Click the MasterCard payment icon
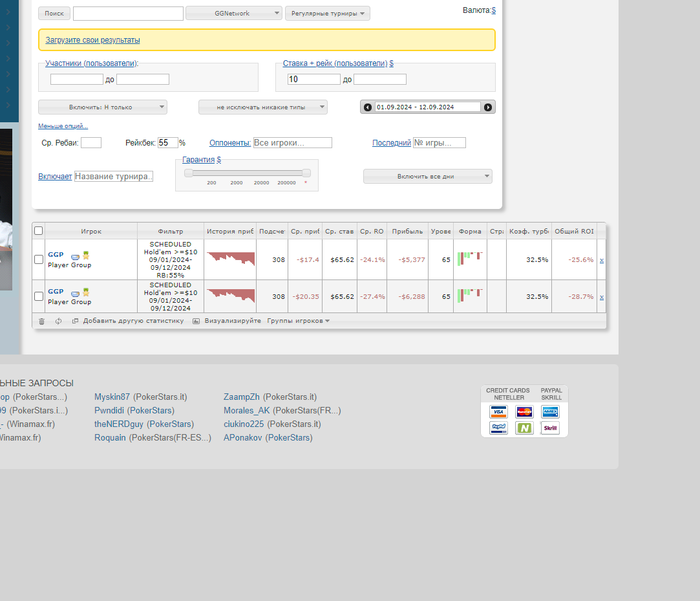The height and width of the screenshot is (601, 700). 524,412
